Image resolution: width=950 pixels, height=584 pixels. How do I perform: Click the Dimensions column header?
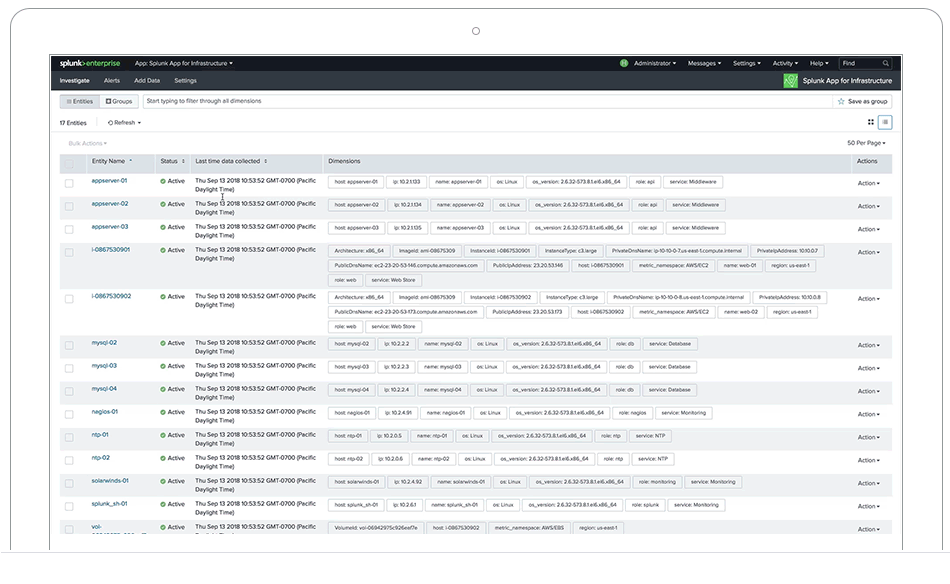pyautogui.click(x=344, y=161)
